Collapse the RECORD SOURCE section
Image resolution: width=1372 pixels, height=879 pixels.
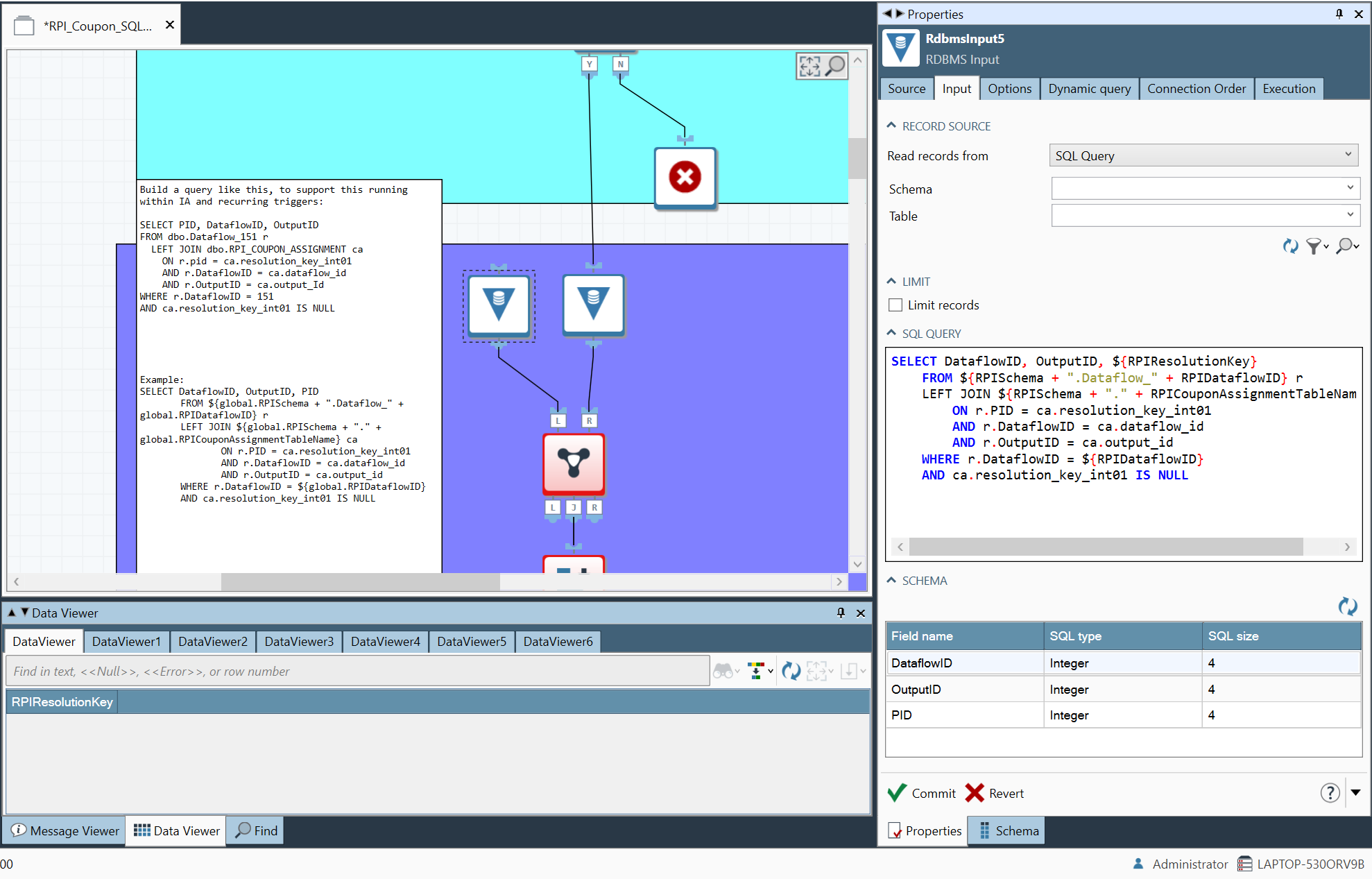tap(892, 126)
